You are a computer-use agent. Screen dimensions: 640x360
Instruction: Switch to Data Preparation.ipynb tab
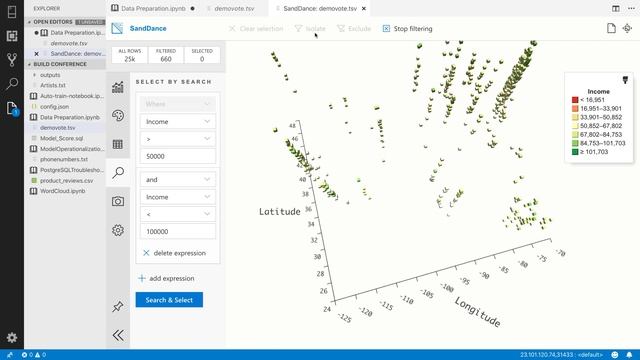153,8
